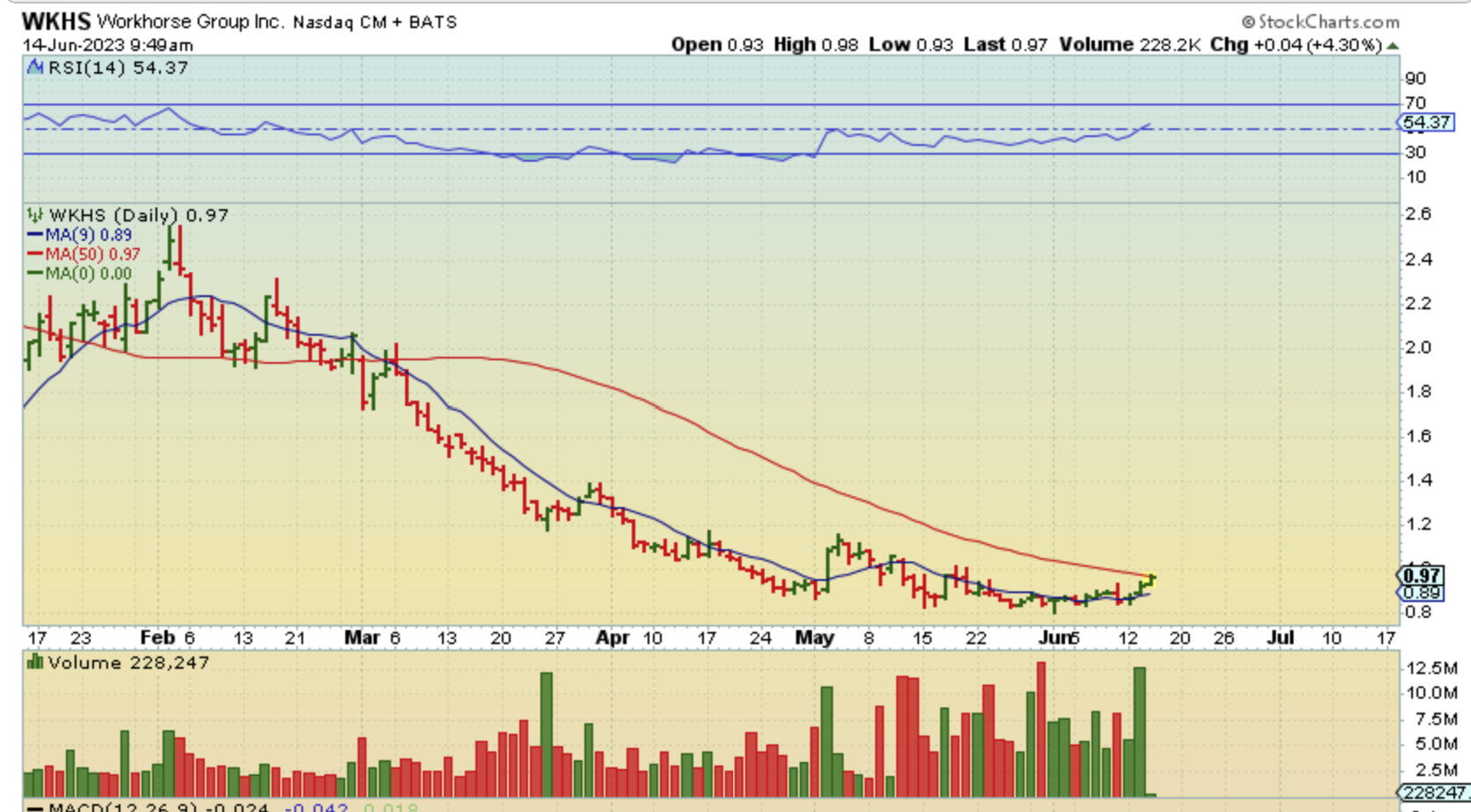The height and width of the screenshot is (812, 1471).
Task: Click the 22 date label on the time axis
Action: 976,638
